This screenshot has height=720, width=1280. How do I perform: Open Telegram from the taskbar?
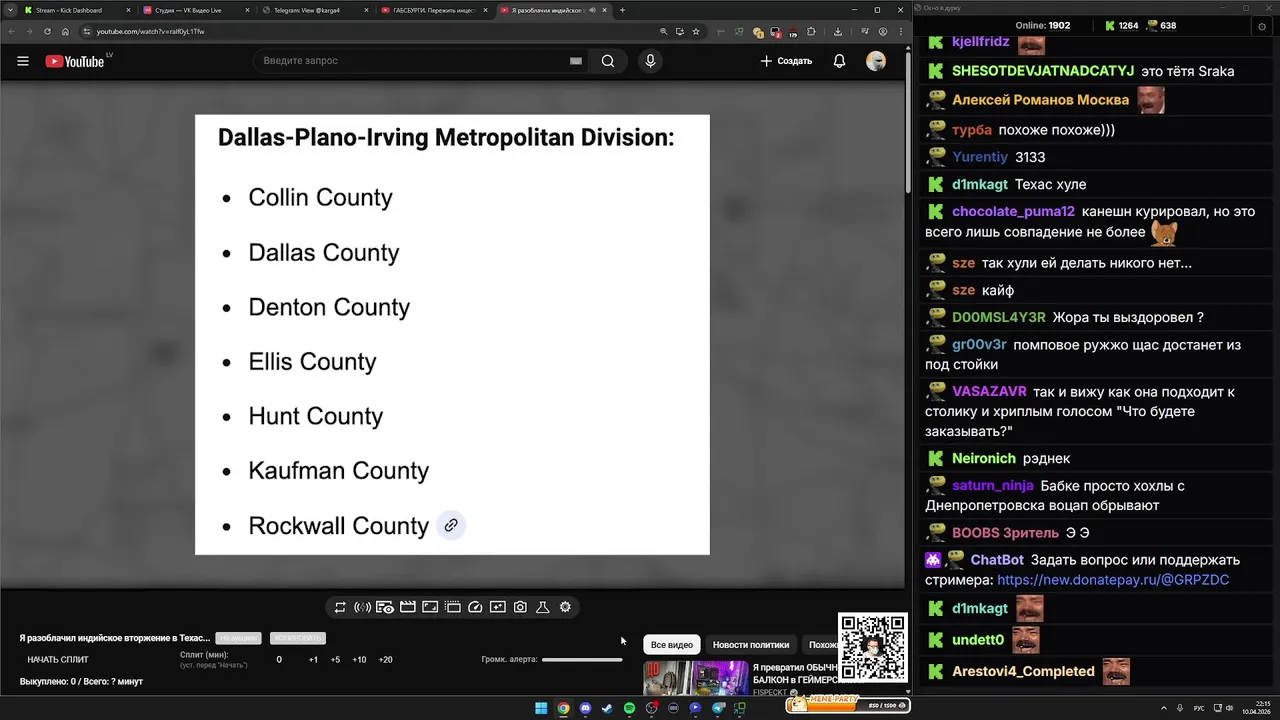click(718, 708)
